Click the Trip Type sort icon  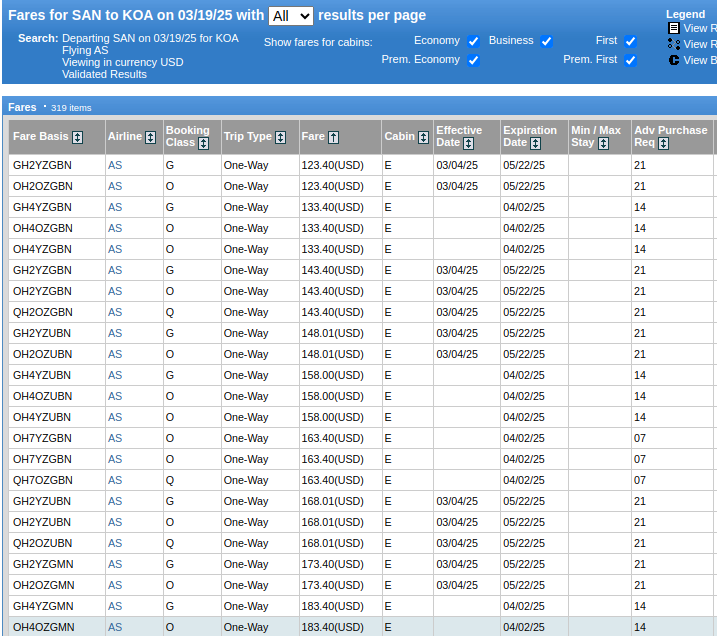tap(281, 137)
